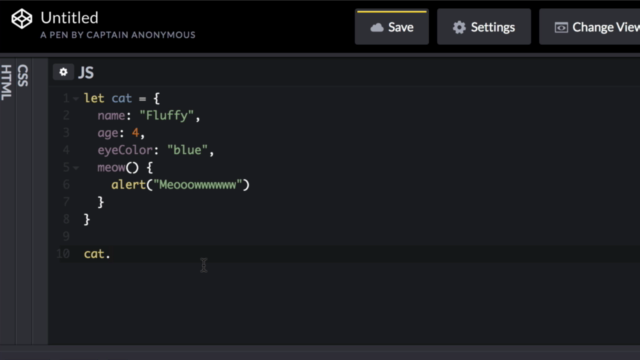Viewport: 640px width, 360px height.
Task: Click the CodePen logo icon
Action: click(x=22, y=19)
